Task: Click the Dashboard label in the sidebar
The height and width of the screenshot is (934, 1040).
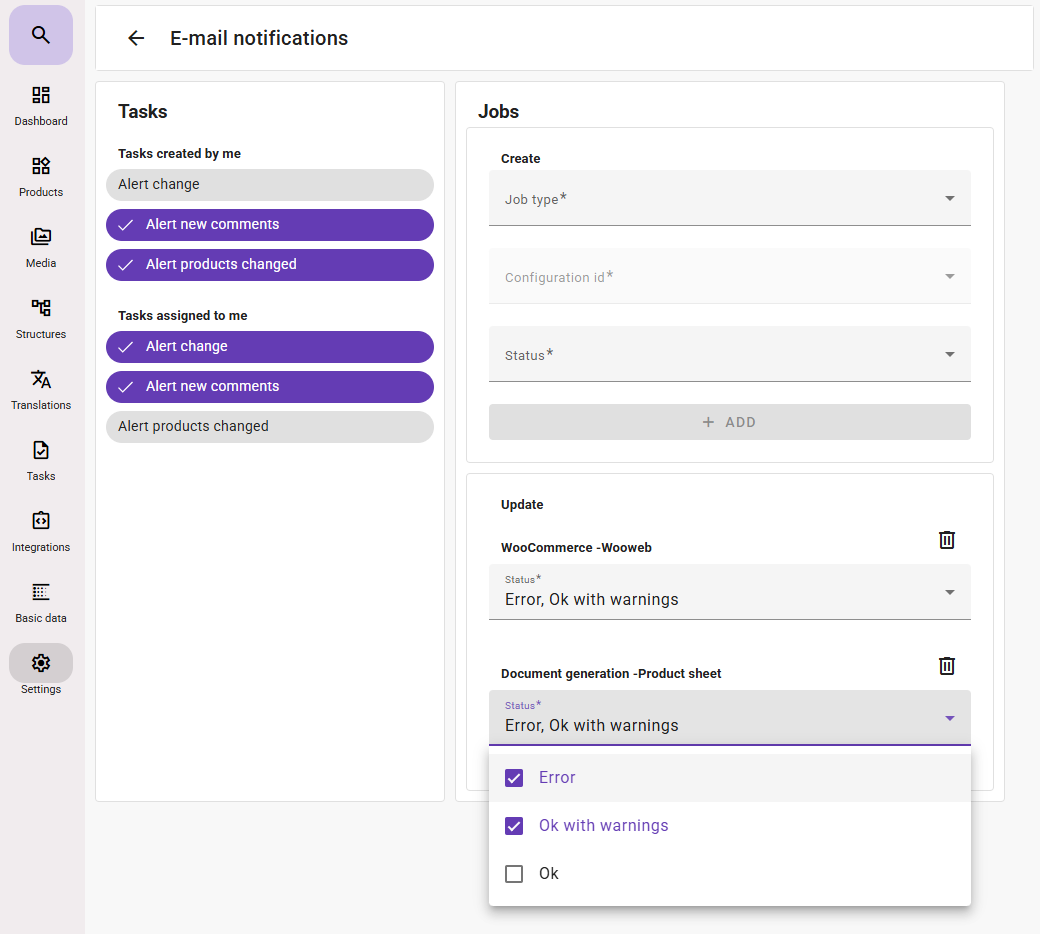Action: coord(40,121)
